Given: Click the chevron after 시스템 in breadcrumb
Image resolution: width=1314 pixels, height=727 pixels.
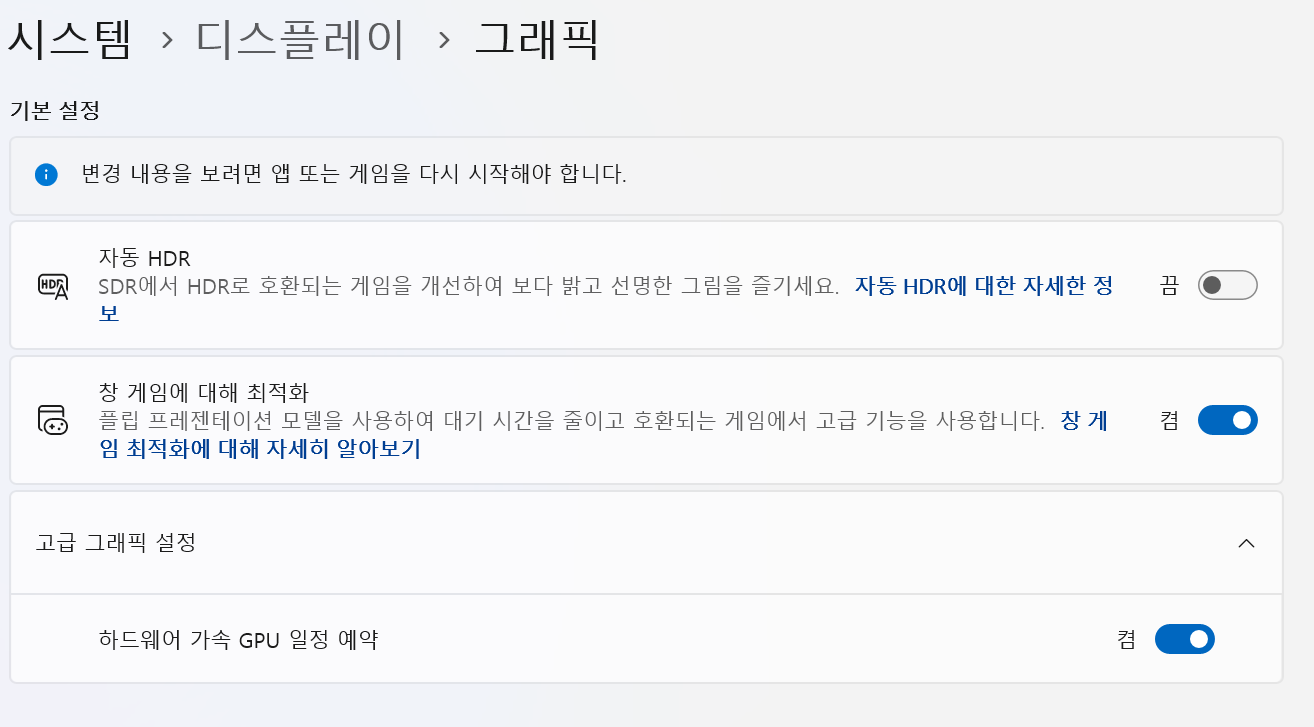Looking at the screenshot, I should tap(167, 41).
